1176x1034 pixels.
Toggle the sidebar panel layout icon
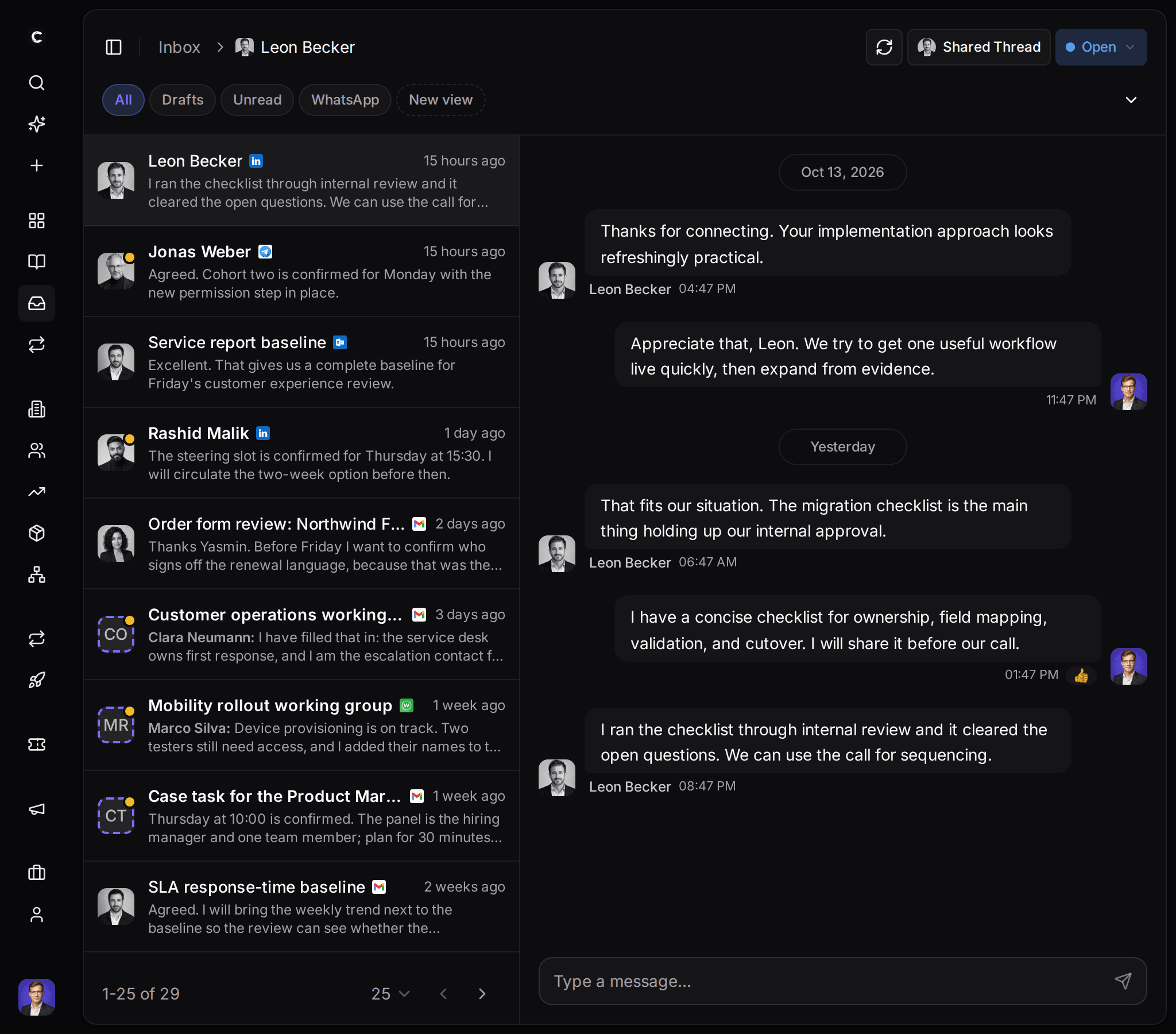(x=114, y=47)
